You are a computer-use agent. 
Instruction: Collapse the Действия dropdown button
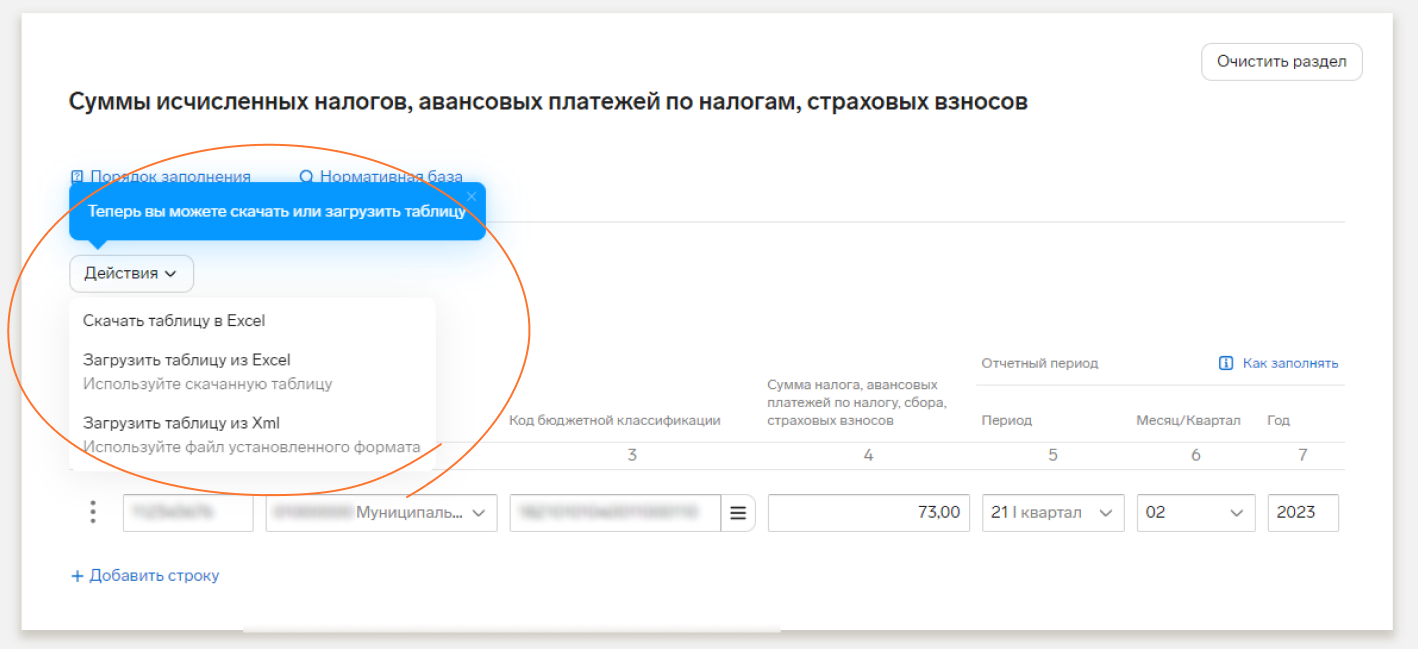[x=131, y=273]
